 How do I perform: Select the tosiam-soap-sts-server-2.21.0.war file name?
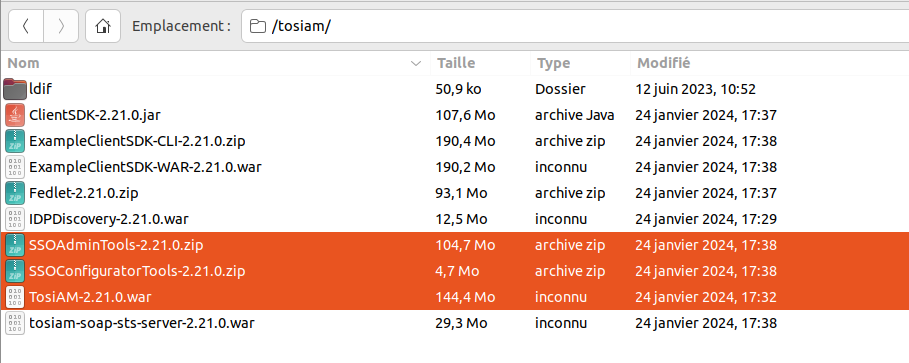click(141, 323)
